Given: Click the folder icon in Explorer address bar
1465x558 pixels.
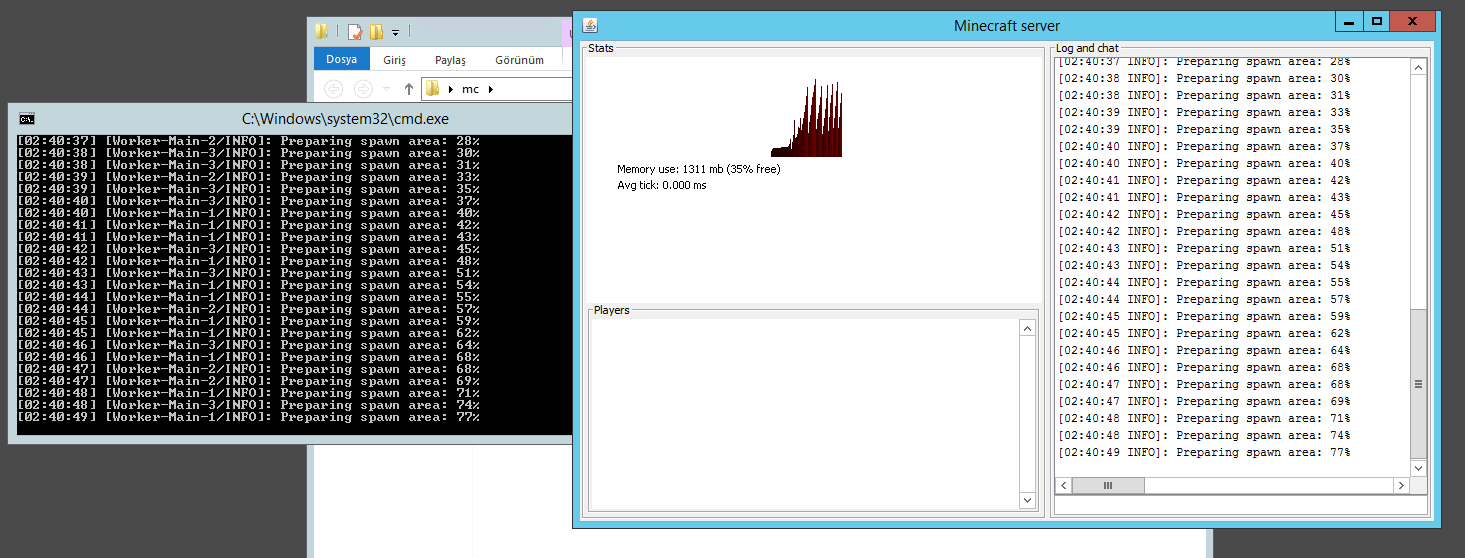Looking at the screenshot, I should point(433,89).
